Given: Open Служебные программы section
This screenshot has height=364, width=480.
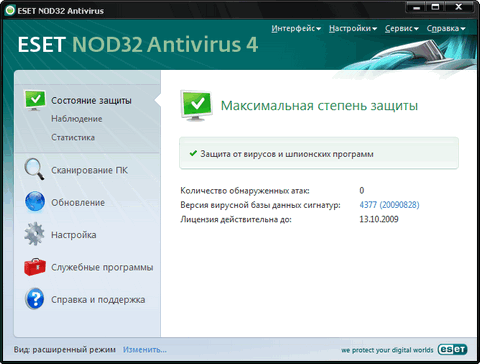Looking at the screenshot, I should [102, 267].
